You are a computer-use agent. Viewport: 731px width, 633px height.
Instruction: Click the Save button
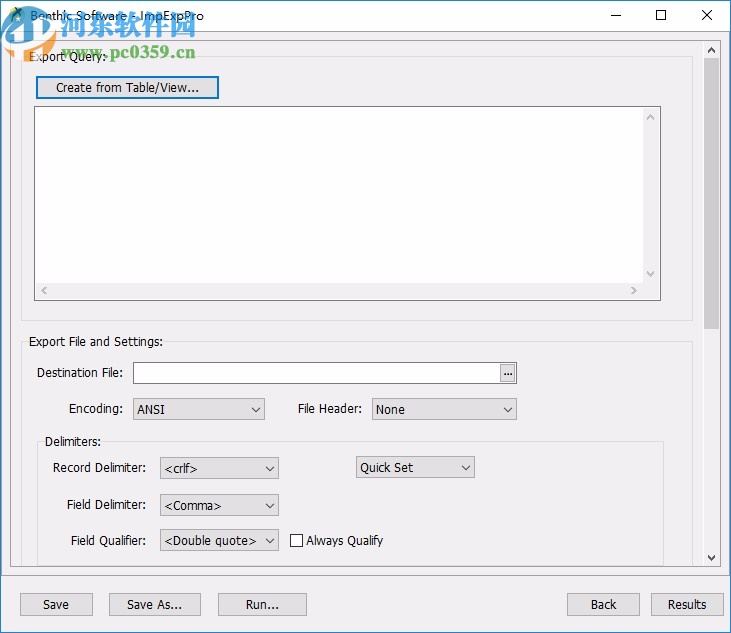click(56, 604)
